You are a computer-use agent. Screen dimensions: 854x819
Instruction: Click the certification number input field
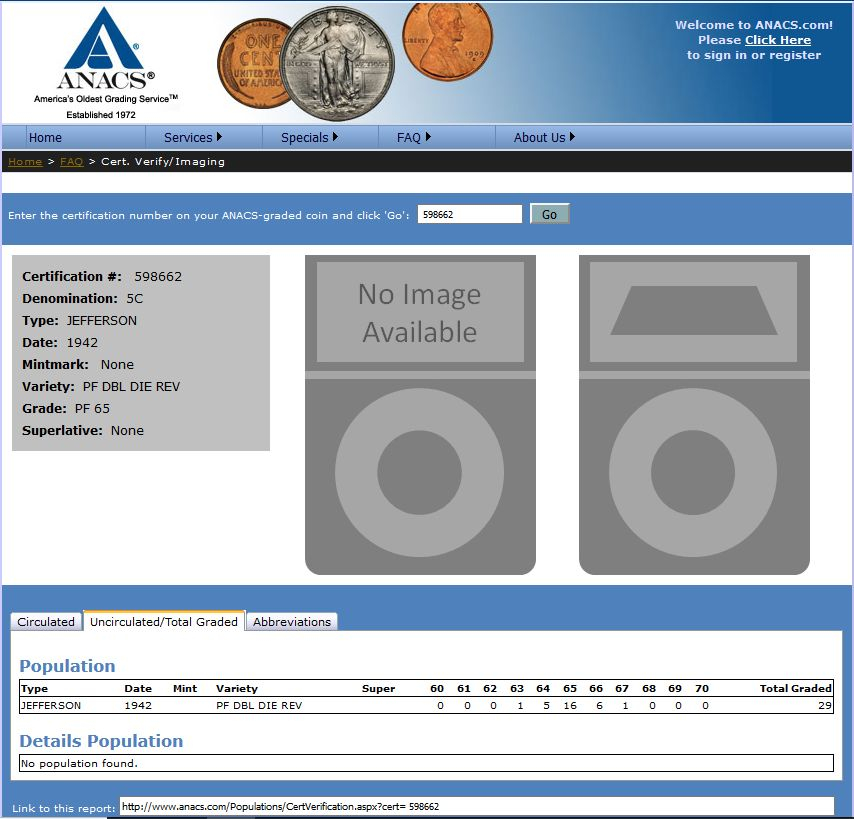pos(469,214)
